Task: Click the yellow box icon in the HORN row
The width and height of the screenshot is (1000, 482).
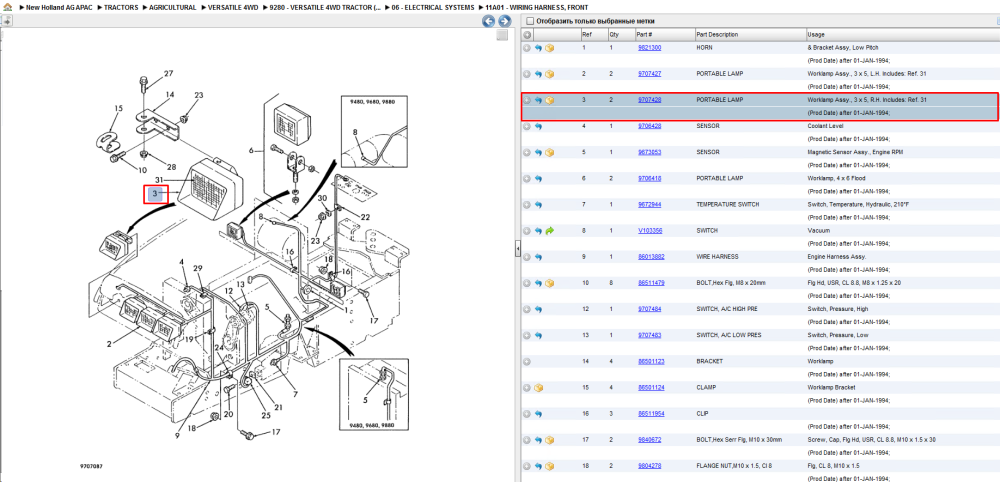Action: pos(549,48)
